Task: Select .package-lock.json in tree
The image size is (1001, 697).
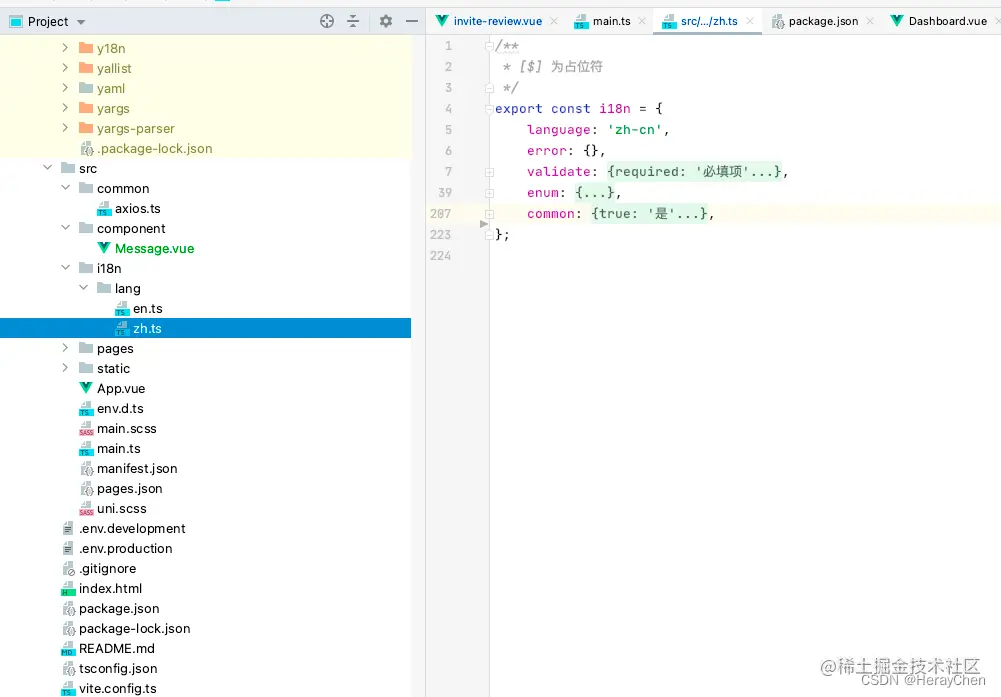Action: 154,148
